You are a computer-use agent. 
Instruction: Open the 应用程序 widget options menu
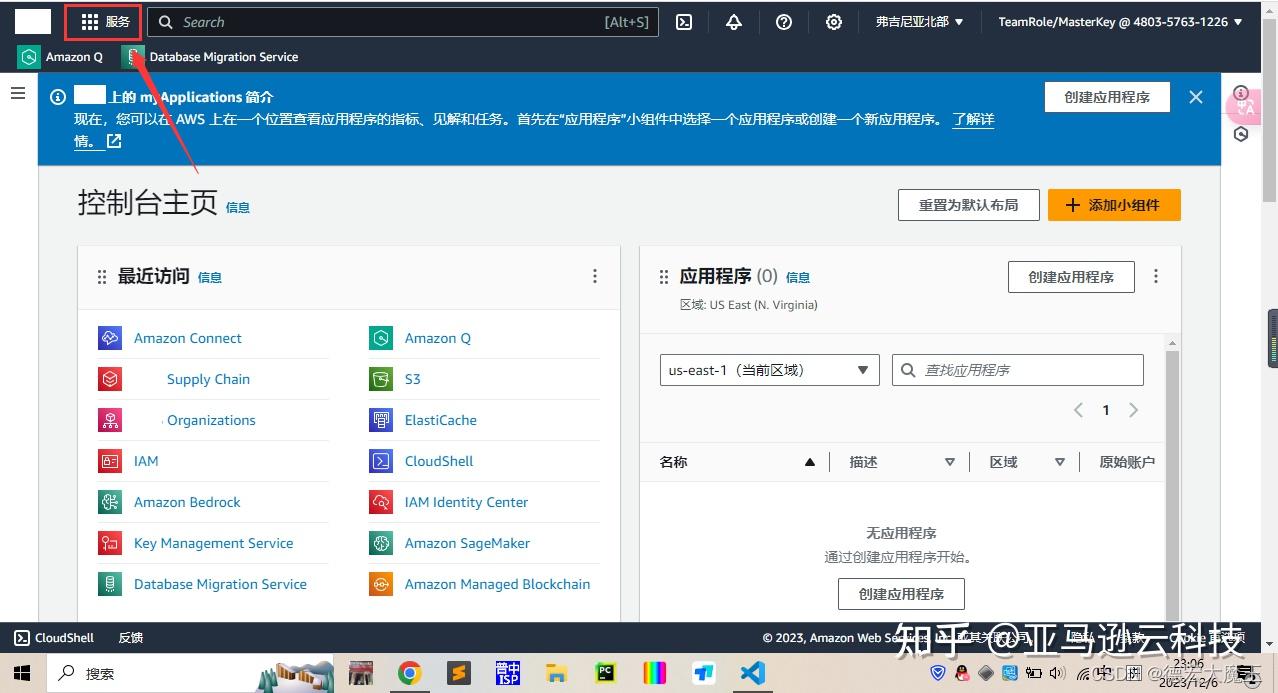point(1156,277)
